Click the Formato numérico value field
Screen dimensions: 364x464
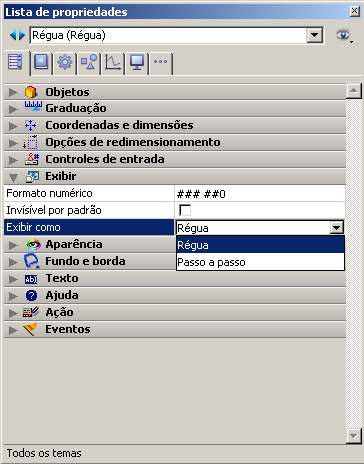(x=260, y=193)
